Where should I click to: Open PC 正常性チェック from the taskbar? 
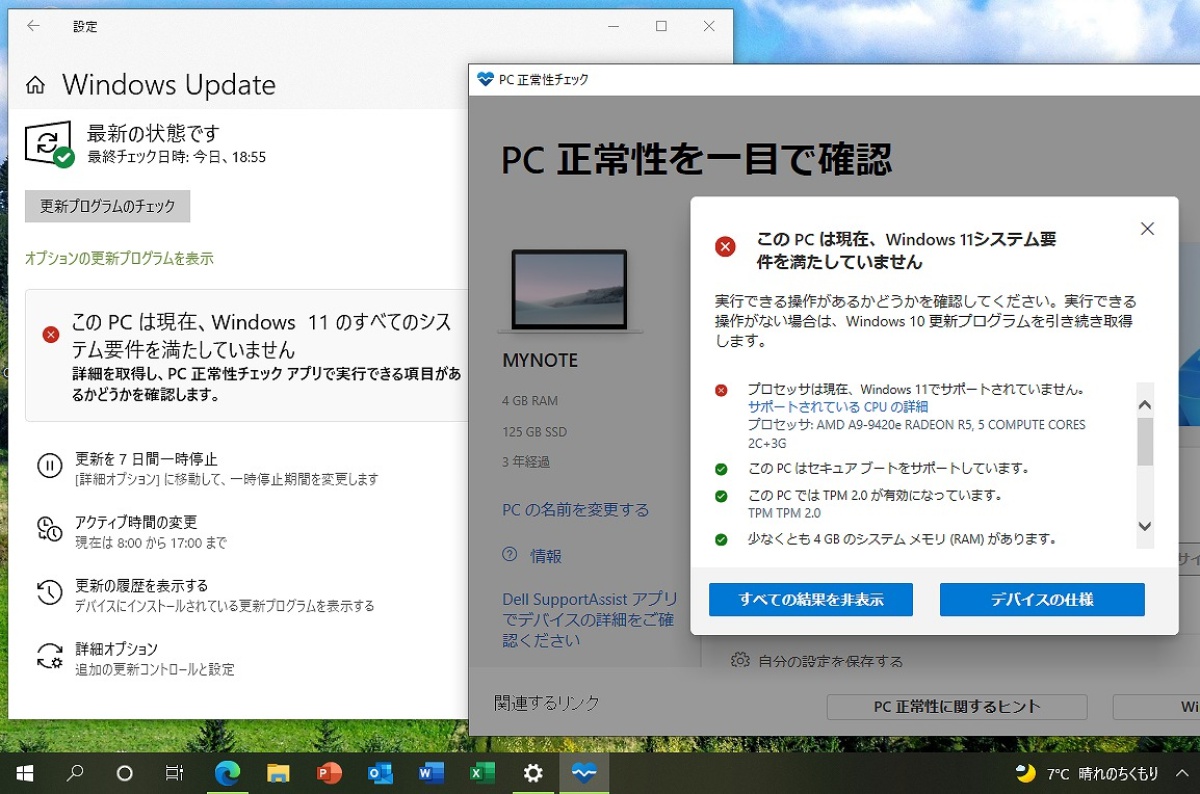pyautogui.click(x=586, y=772)
